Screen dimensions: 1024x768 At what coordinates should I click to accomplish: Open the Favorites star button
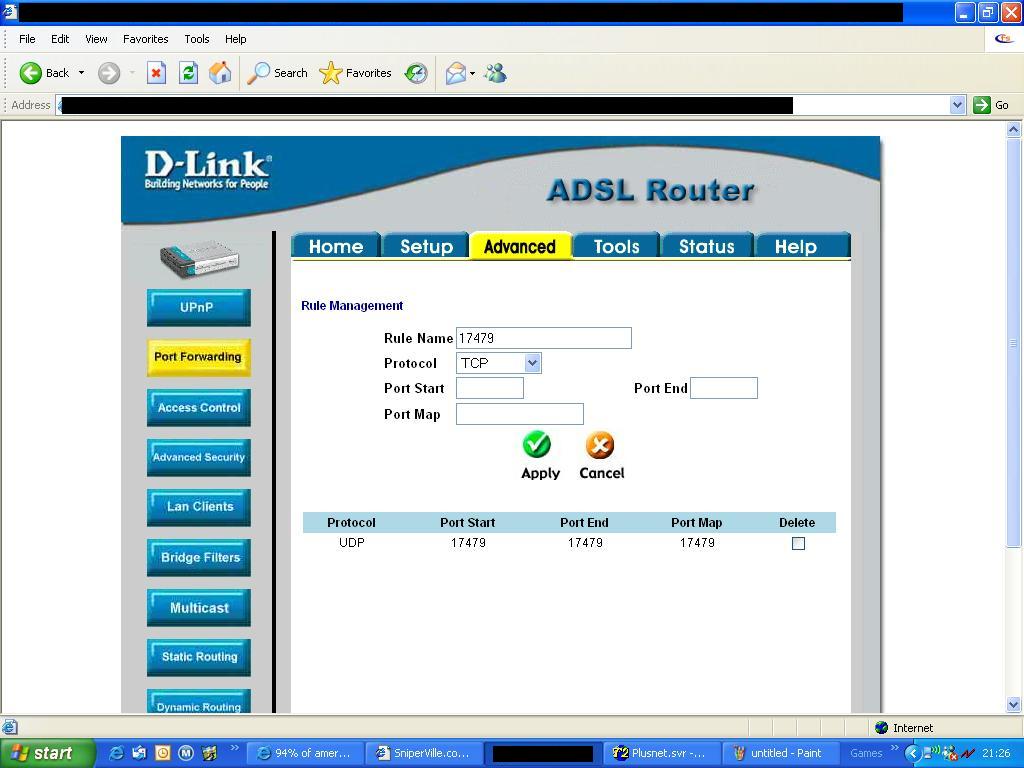click(355, 73)
